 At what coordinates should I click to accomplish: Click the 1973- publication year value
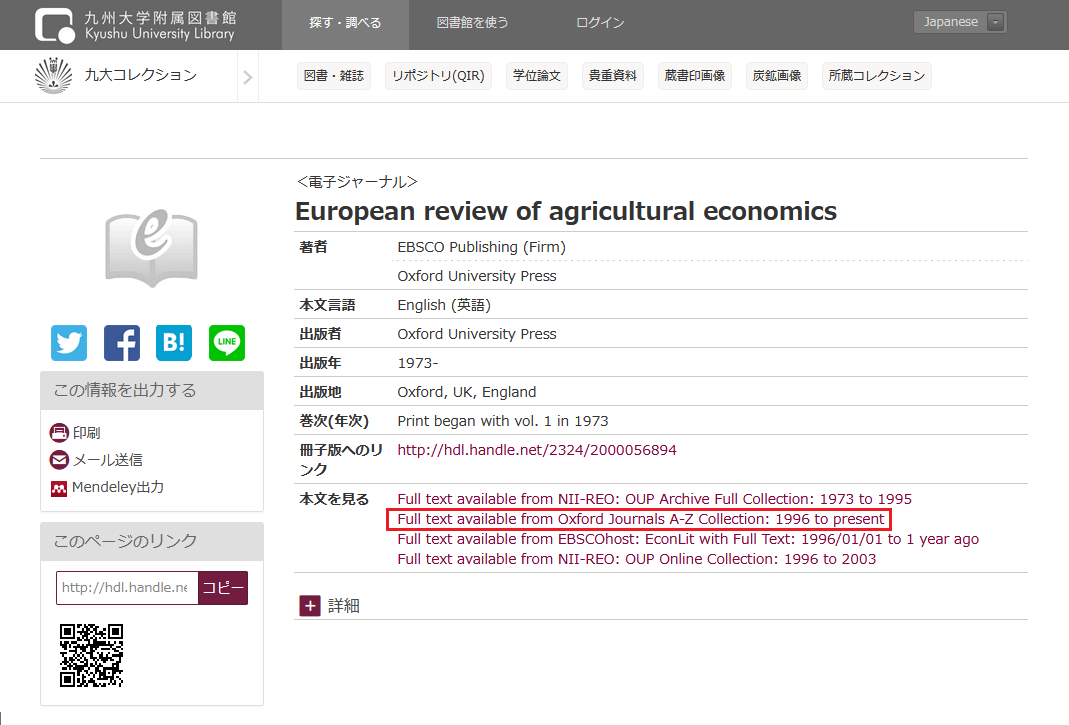(418, 363)
